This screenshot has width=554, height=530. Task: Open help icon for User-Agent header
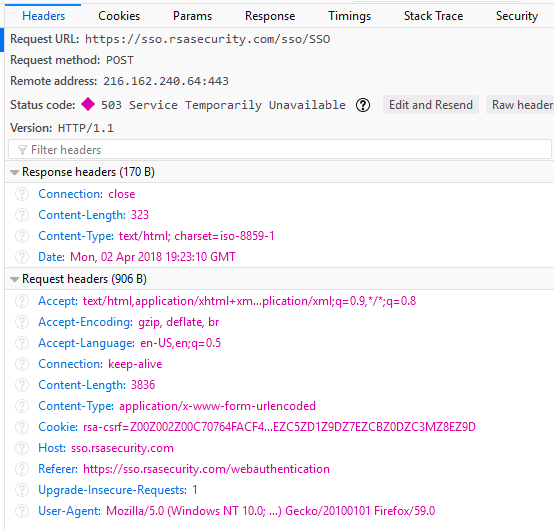coord(22,511)
